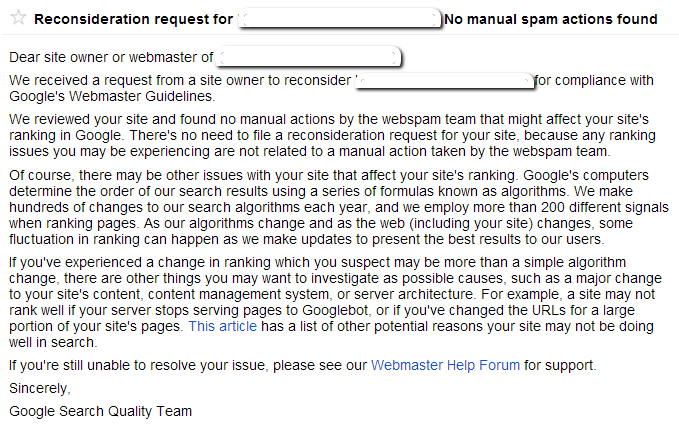
Task: Click the redacted site name in subject line
Action: (x=340, y=19)
